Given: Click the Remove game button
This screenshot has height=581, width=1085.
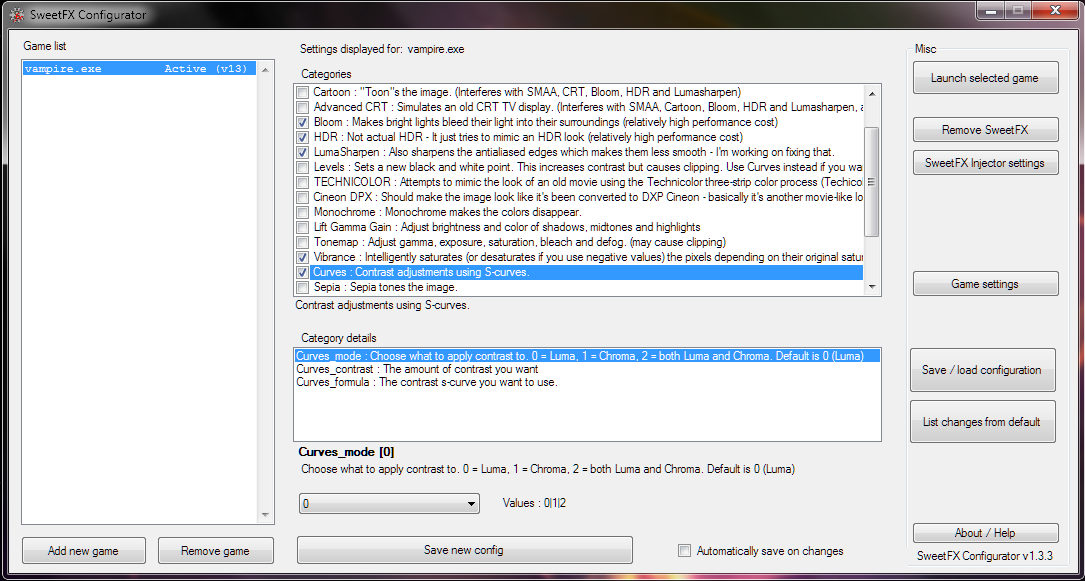Looking at the screenshot, I should click(x=215, y=551).
